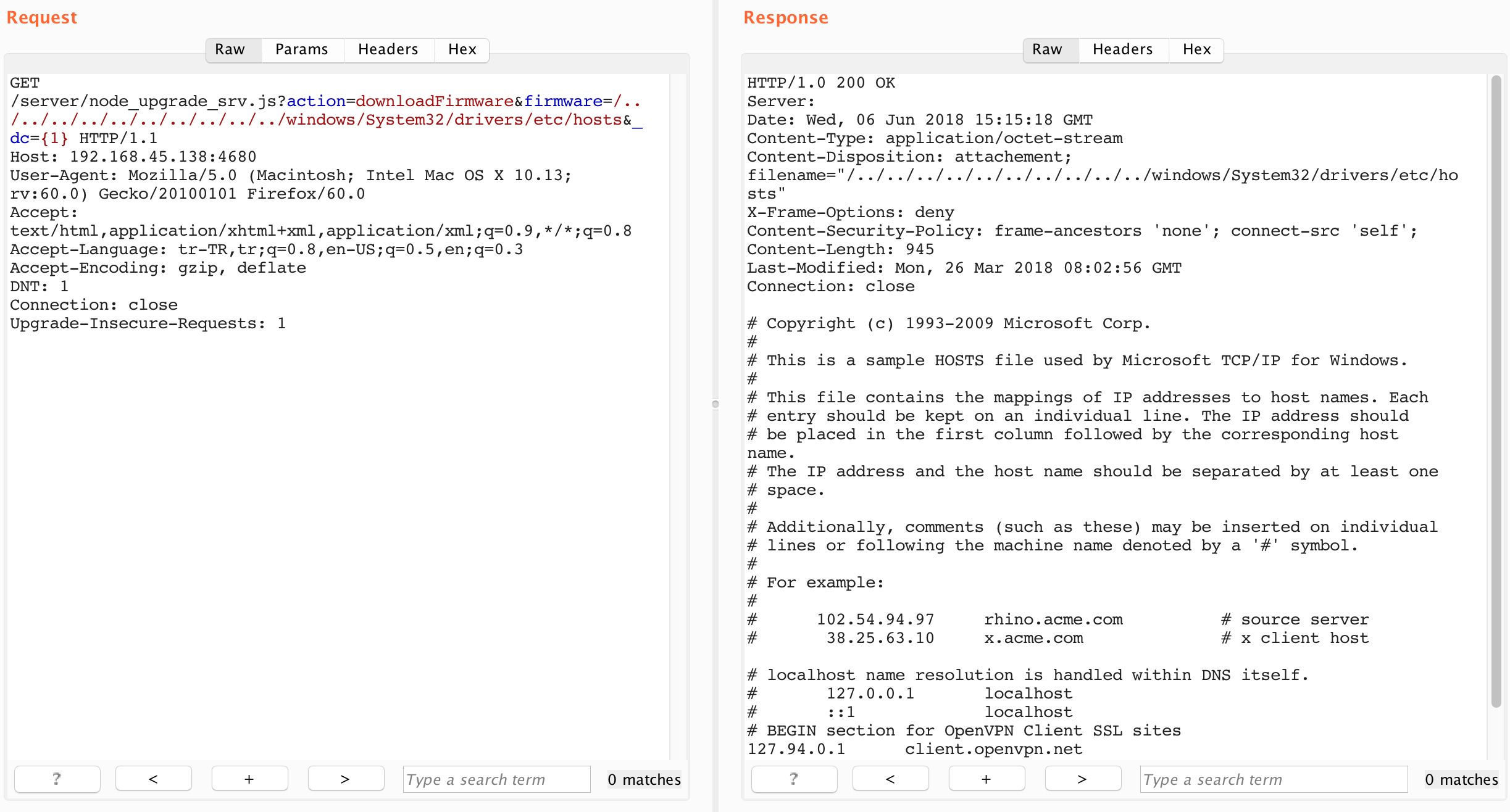The height and width of the screenshot is (812, 1510).
Task: Click the Request panel '+' search options button
Action: 249,779
